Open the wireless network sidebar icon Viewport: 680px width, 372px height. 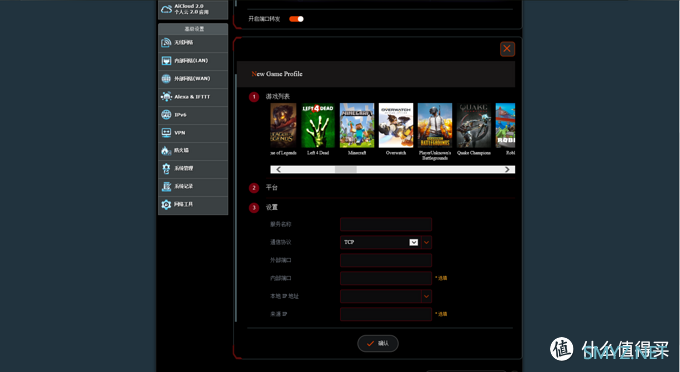166,42
